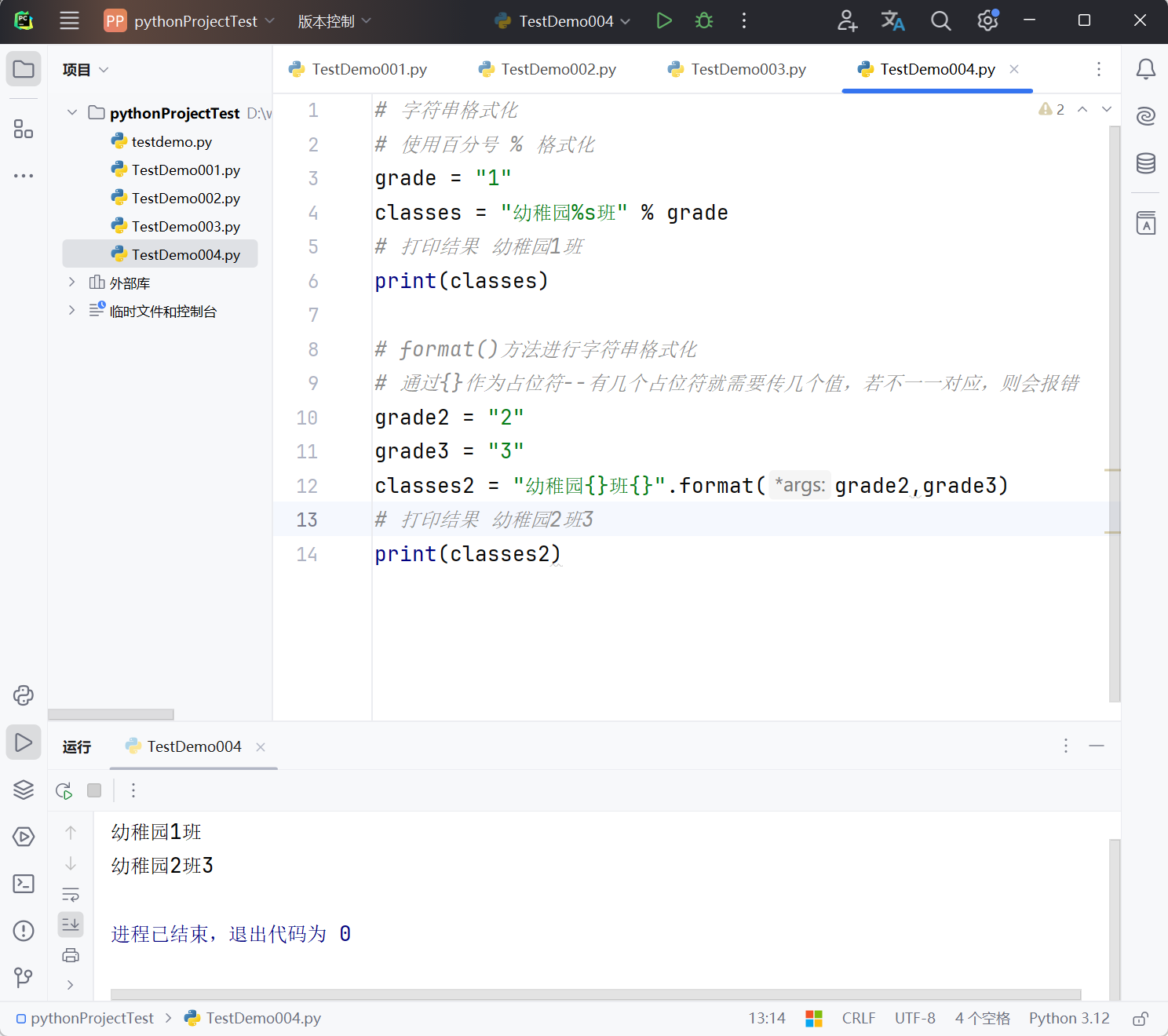Switch to the TestDemo001.py editor tab
The image size is (1168, 1036).
358,69
